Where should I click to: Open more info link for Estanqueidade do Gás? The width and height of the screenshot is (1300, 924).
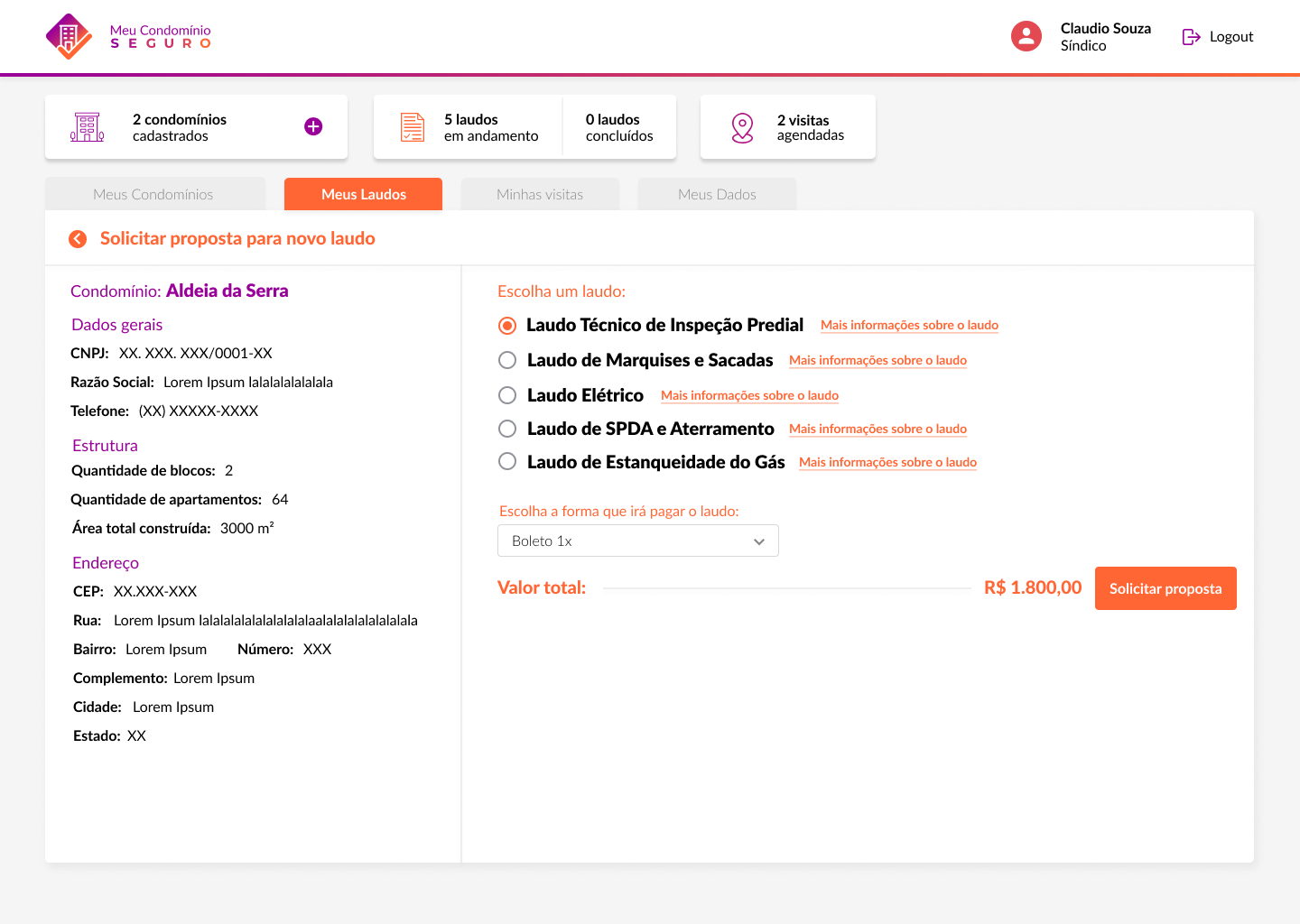tap(887, 462)
